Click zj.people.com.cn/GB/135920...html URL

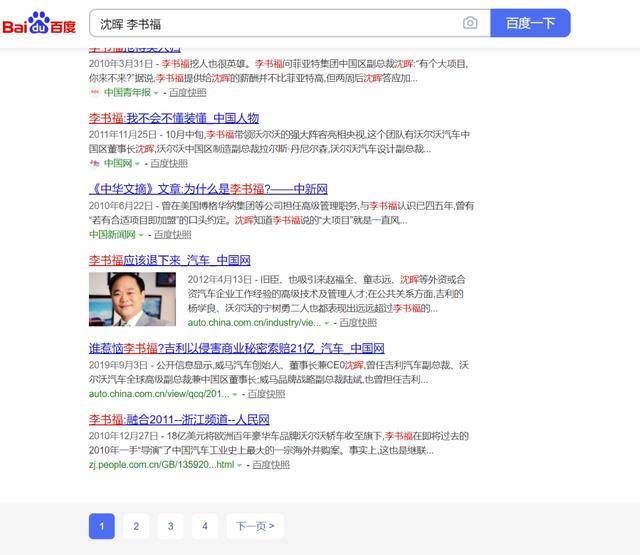coord(162,464)
